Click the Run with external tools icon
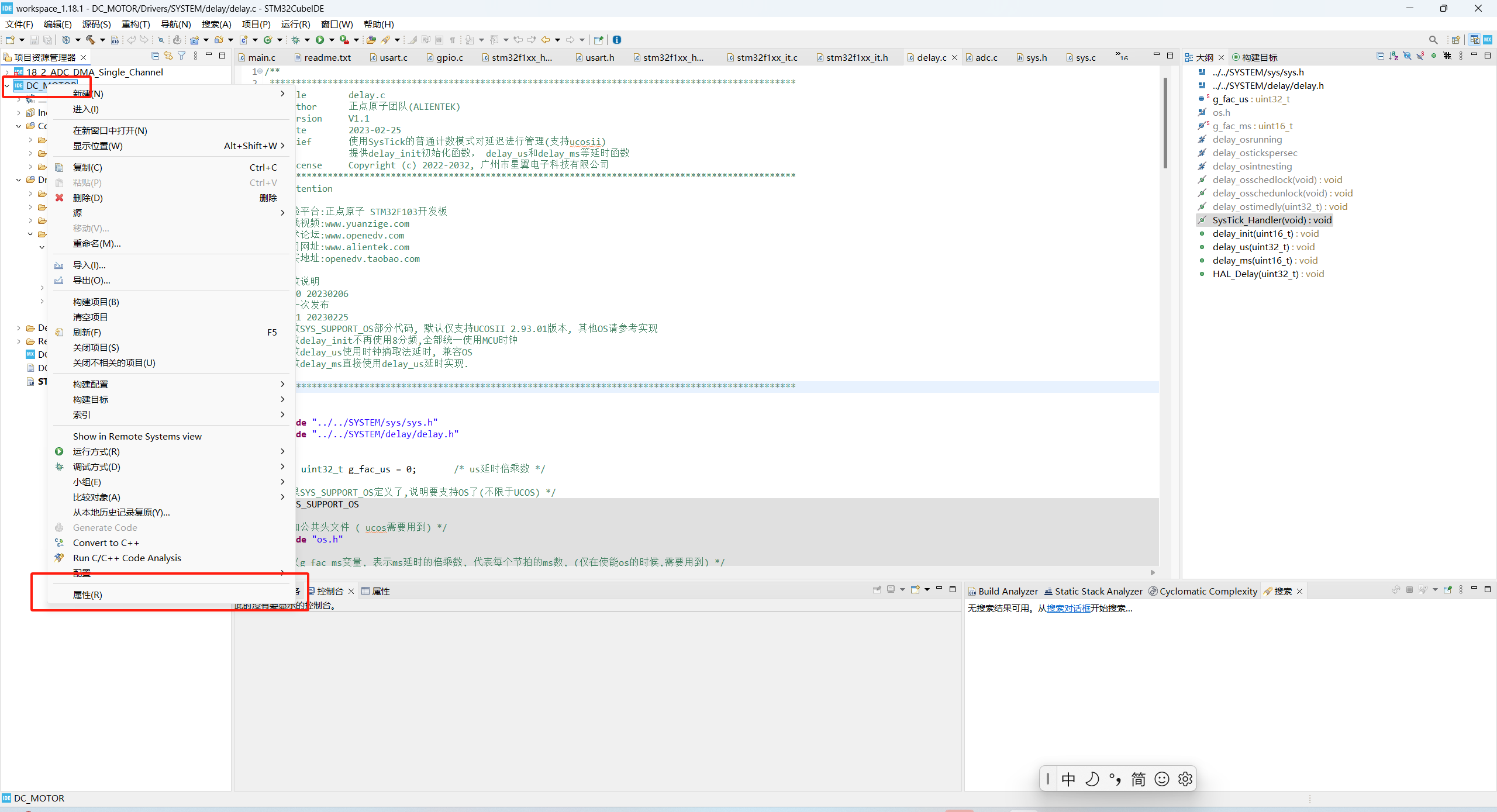The image size is (1497, 812). coord(344,40)
